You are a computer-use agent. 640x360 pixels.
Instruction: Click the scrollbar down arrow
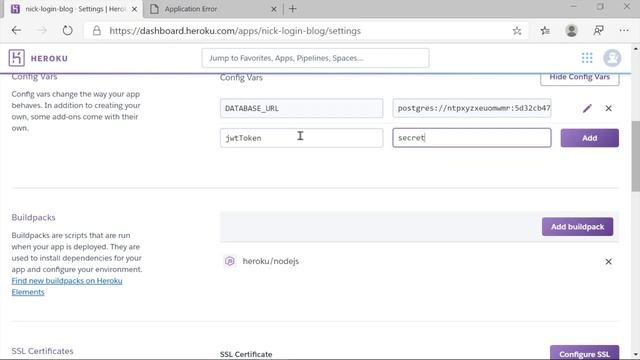[x=636, y=355]
